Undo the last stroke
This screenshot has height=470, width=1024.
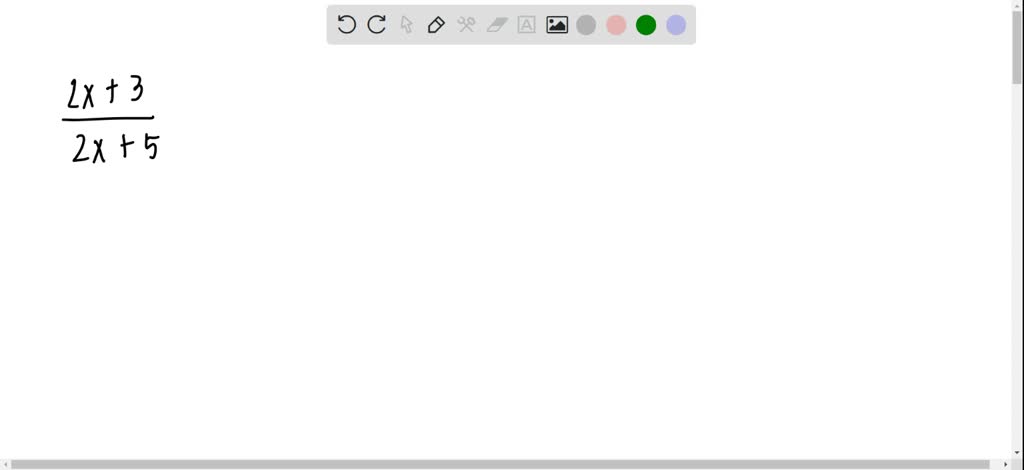point(346,25)
